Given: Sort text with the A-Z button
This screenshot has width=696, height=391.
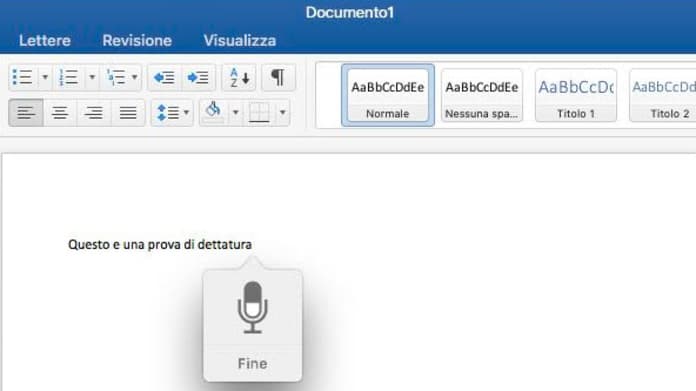Looking at the screenshot, I should coord(239,78).
